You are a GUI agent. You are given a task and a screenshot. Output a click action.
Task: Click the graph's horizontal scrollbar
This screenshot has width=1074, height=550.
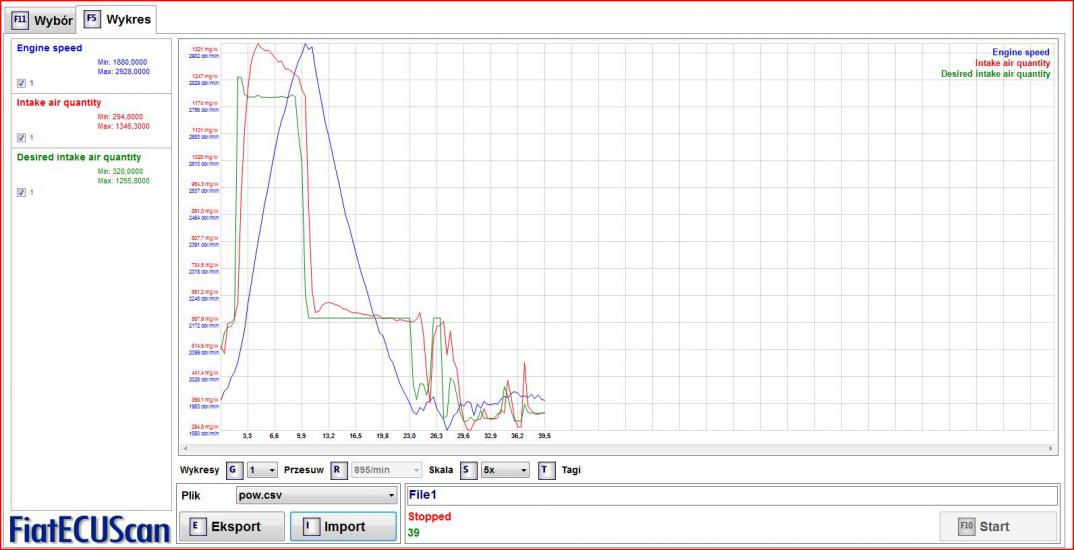[x=616, y=449]
